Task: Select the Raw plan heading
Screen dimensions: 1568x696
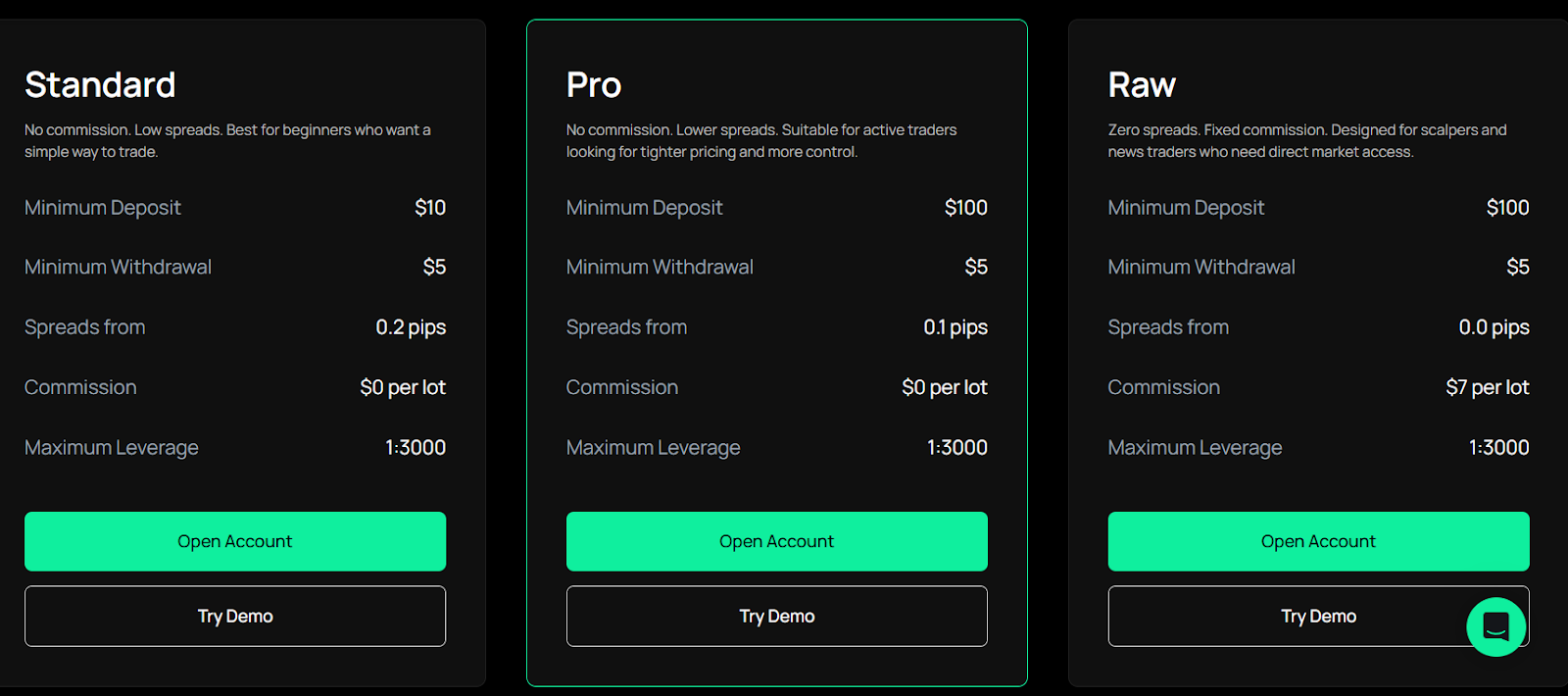Action: 1142,85
